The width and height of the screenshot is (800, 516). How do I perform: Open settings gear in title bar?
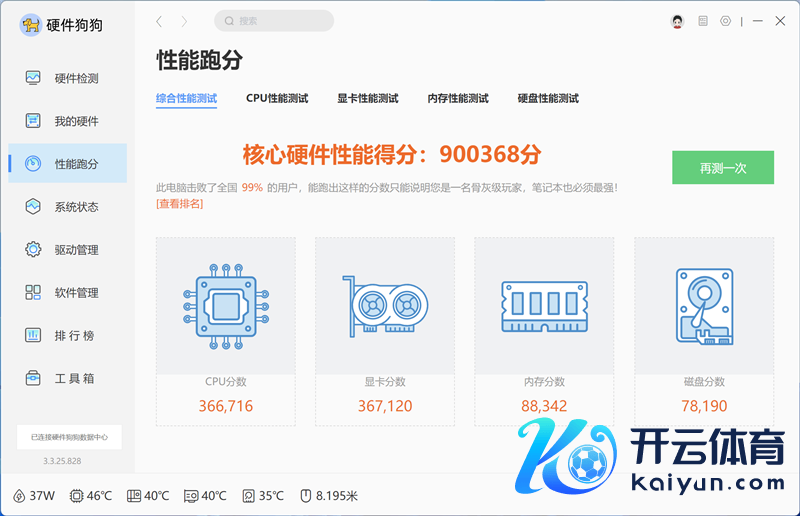(725, 21)
